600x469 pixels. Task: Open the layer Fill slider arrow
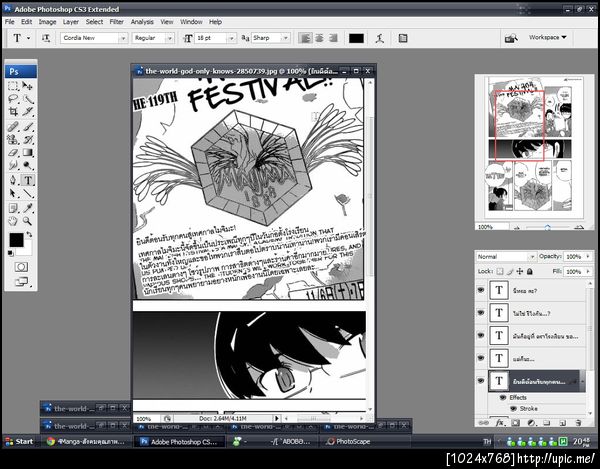click(588, 272)
